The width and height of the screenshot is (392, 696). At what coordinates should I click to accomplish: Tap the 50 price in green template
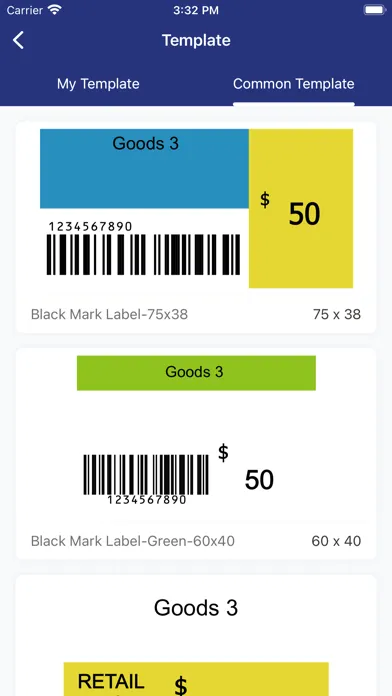pos(259,480)
